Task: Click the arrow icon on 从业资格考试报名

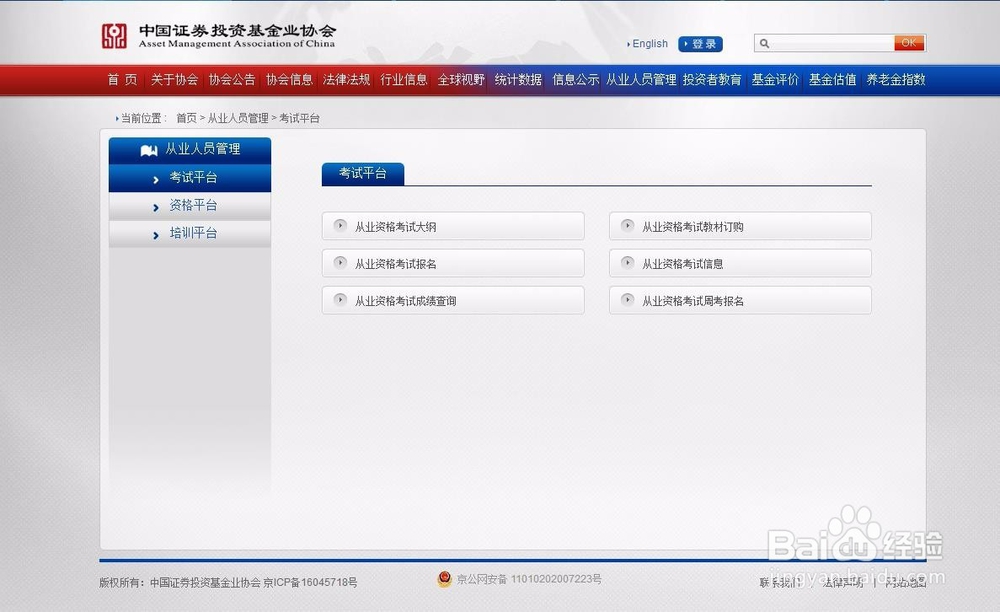Action: coord(340,263)
